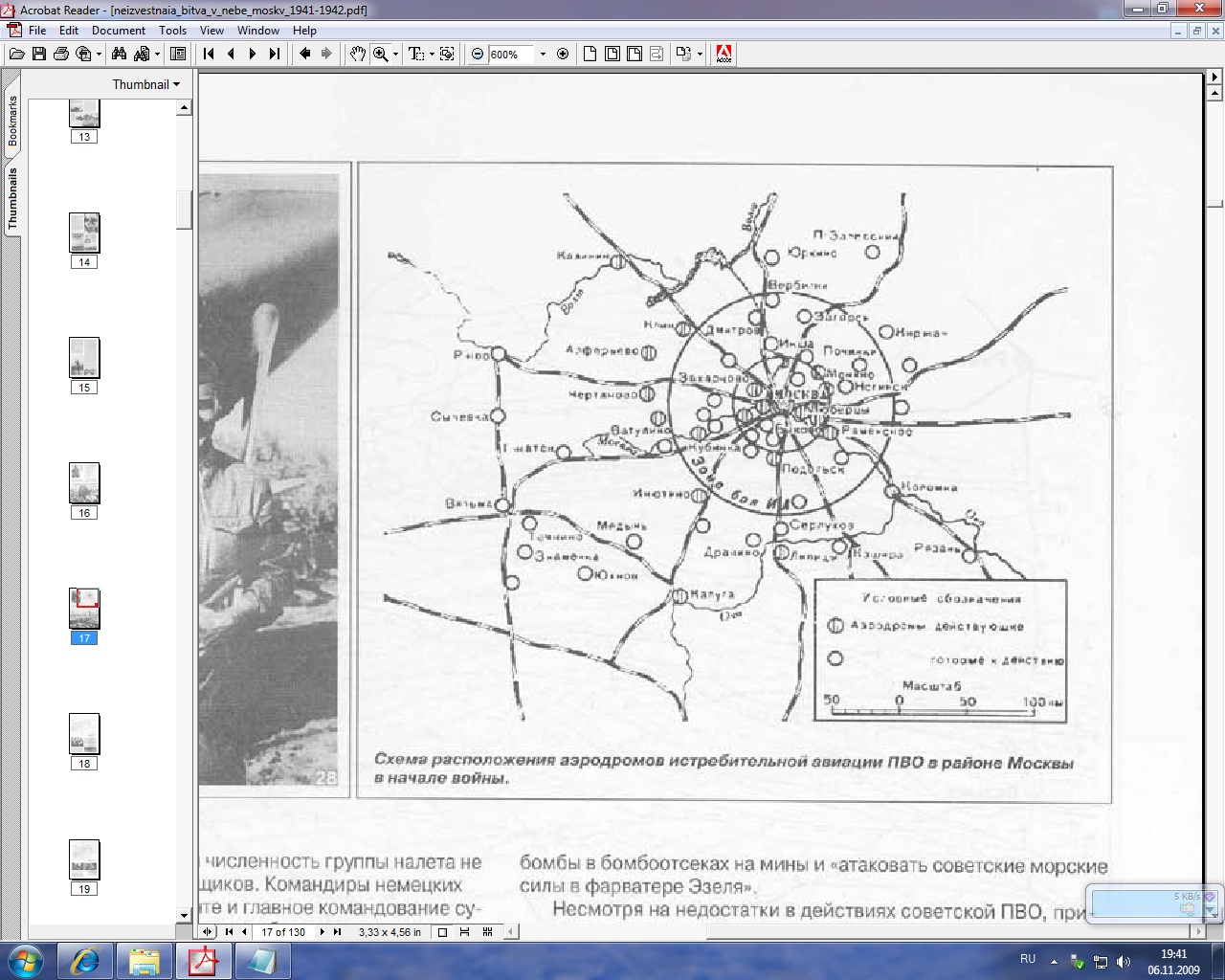Click the Save icon in toolbar

(38, 55)
